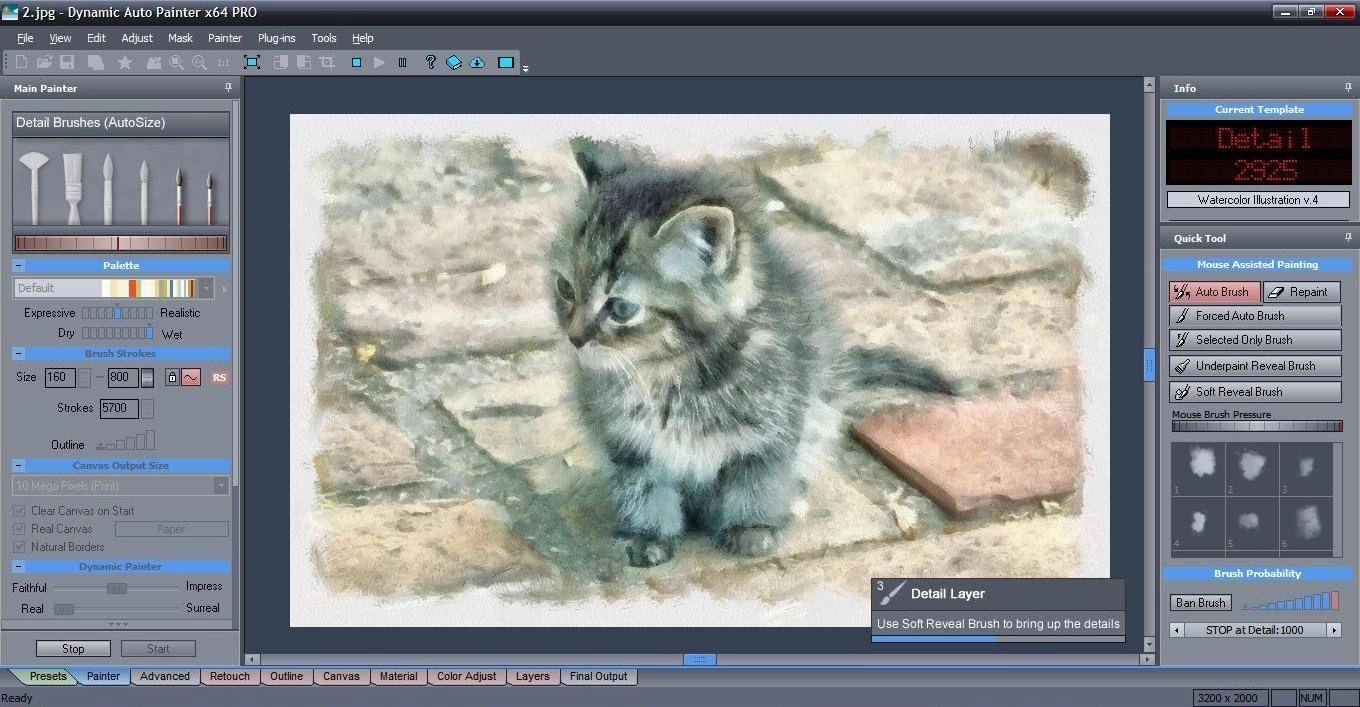Click the blue book manual icon
Viewport: 1360px width, 707px height.
[x=454, y=62]
